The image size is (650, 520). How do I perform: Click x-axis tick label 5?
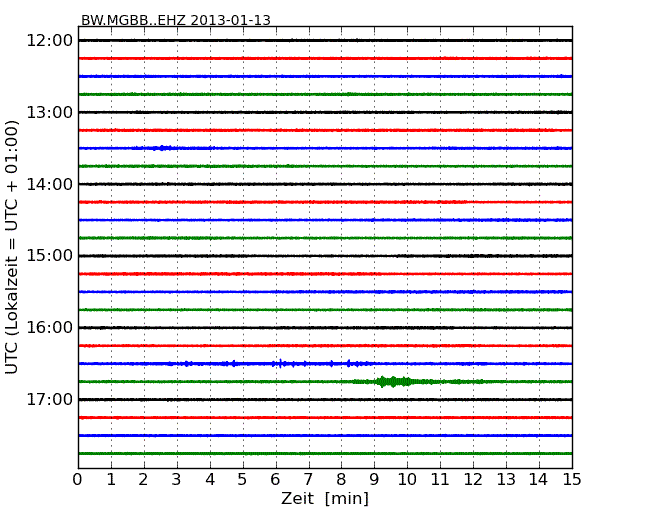pos(243,480)
